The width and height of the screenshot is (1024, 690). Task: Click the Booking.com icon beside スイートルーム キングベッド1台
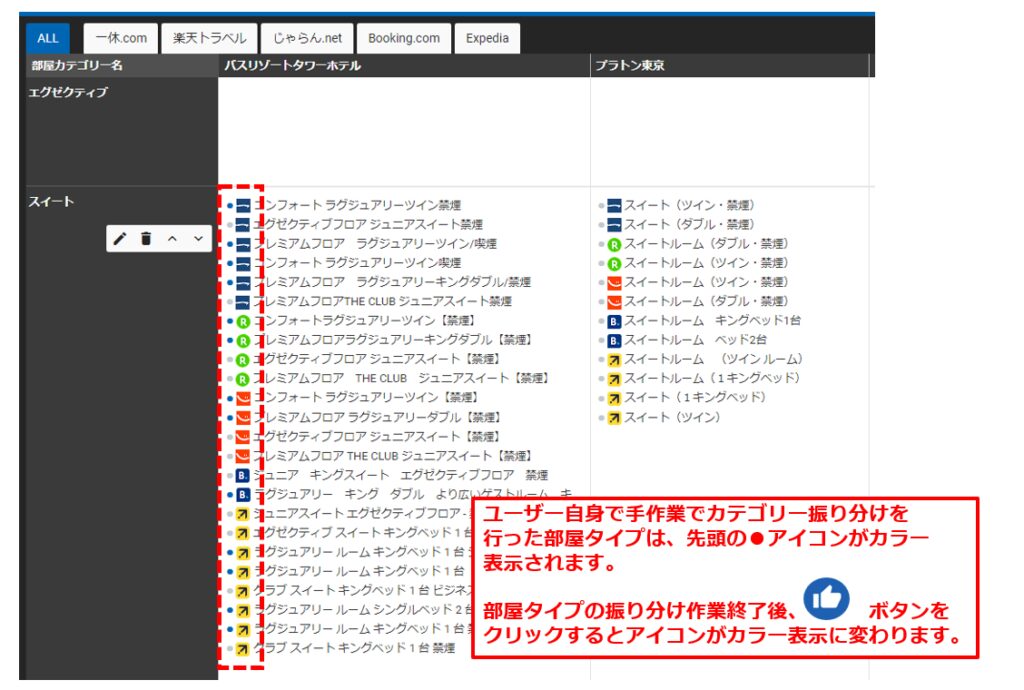click(x=615, y=321)
